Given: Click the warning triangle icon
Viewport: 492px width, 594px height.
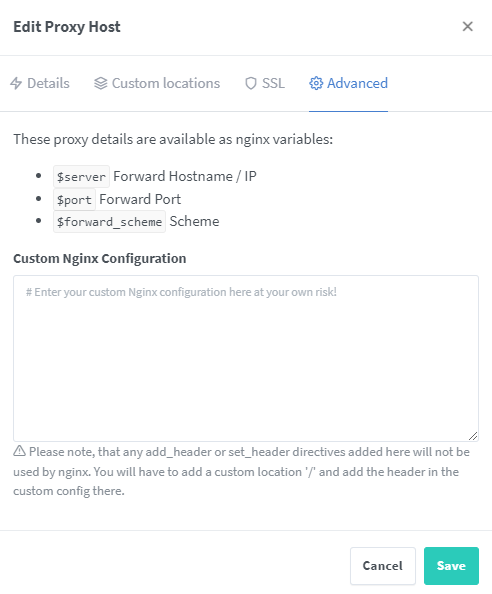Looking at the screenshot, I should click(19, 451).
